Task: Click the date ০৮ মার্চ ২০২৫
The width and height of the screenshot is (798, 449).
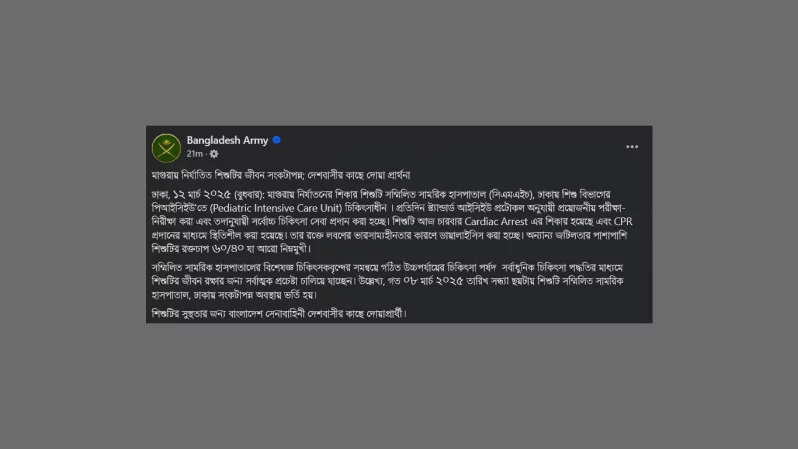Action: click(433, 281)
